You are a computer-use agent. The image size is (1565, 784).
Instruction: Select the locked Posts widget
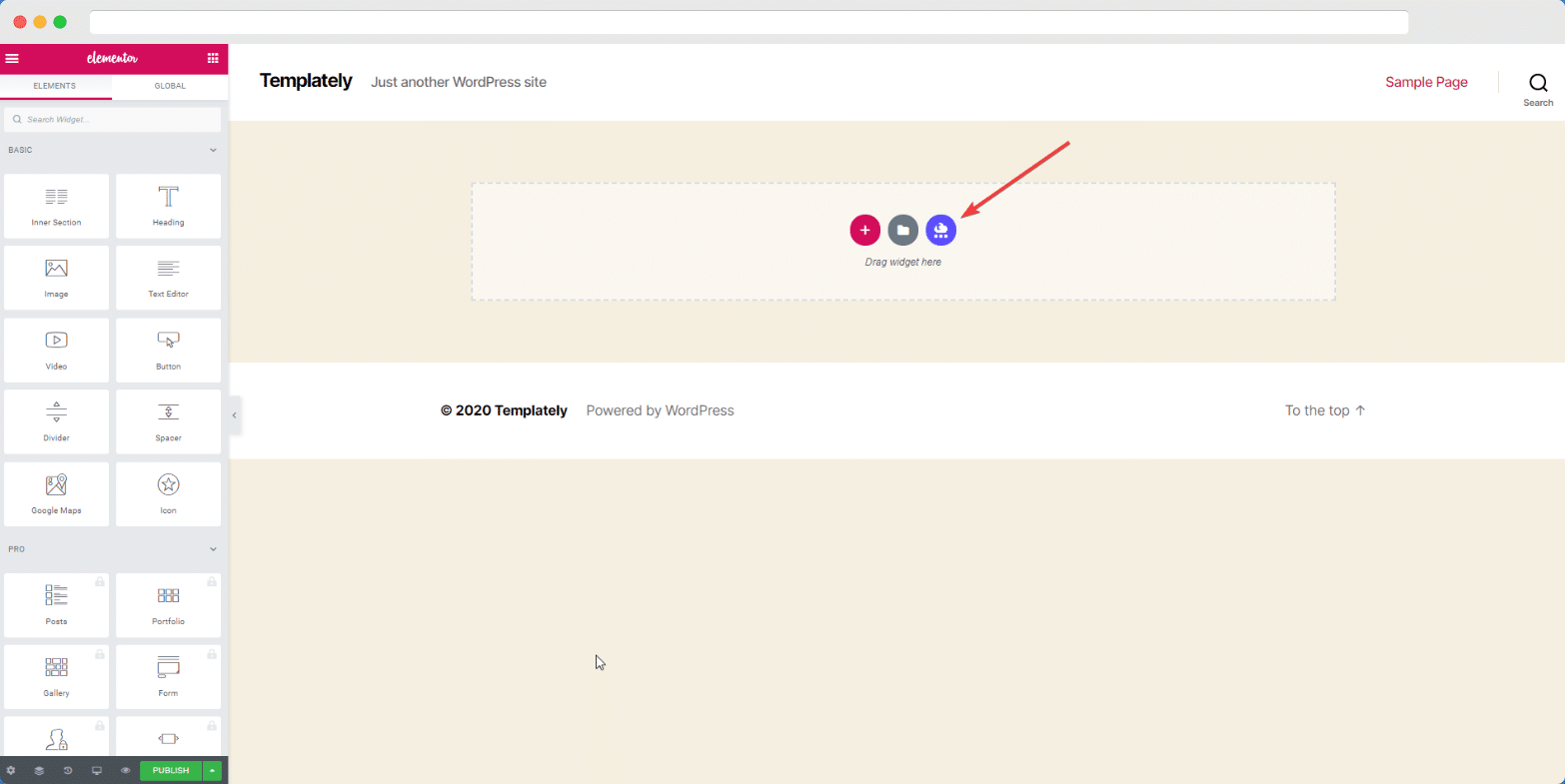tap(56, 605)
